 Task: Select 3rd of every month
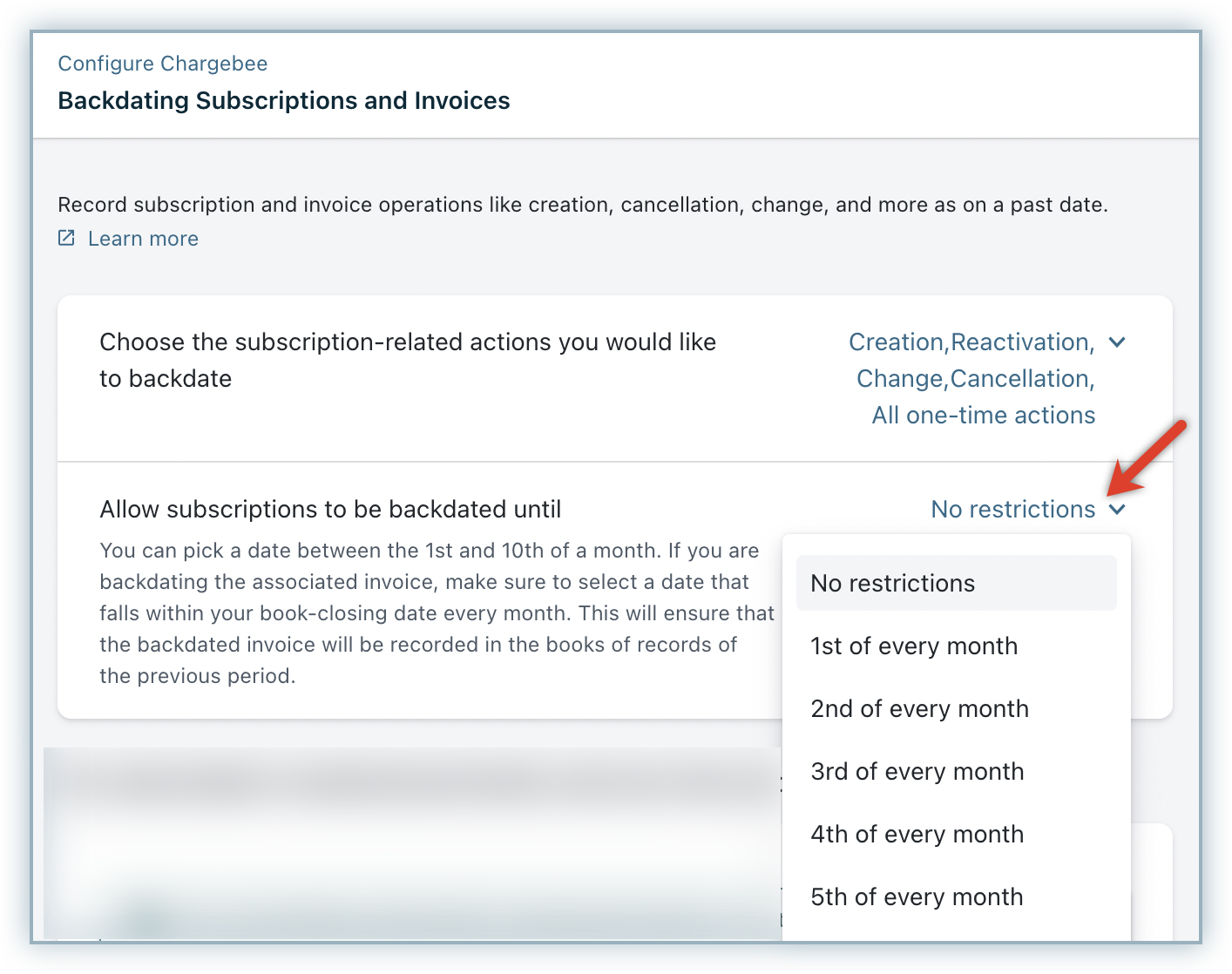pyautogui.click(x=917, y=772)
